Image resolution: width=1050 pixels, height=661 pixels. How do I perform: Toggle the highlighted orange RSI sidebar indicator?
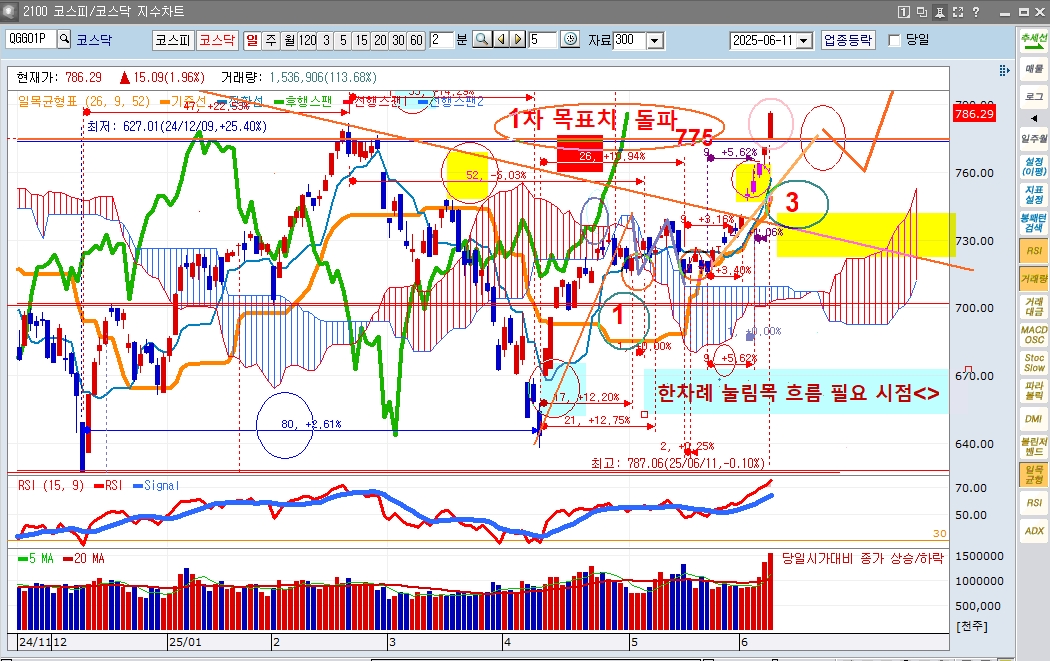pos(1034,250)
